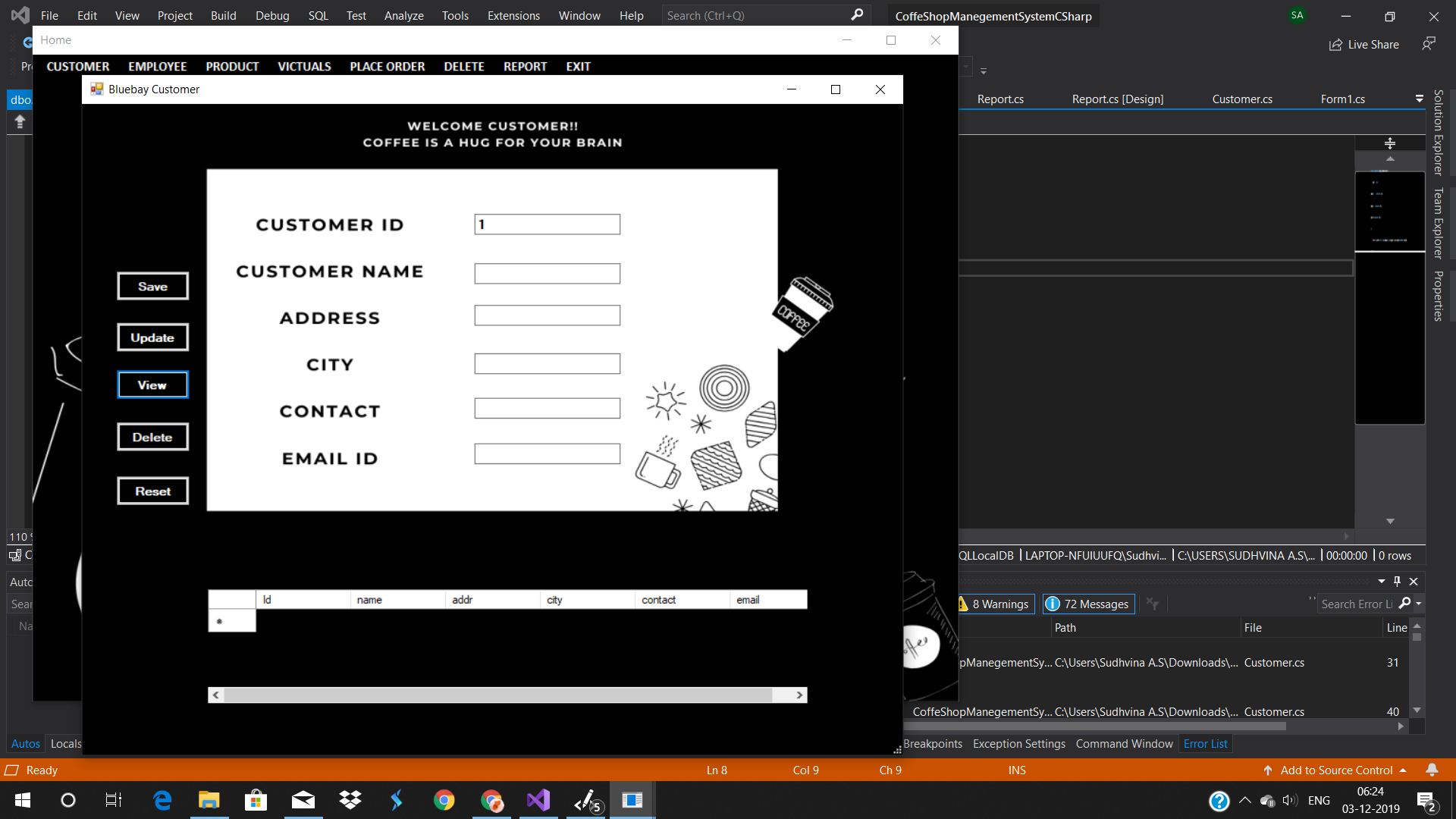Toggle the 72 Messages filter
Screen dimensions: 1456x819
click(1088, 604)
